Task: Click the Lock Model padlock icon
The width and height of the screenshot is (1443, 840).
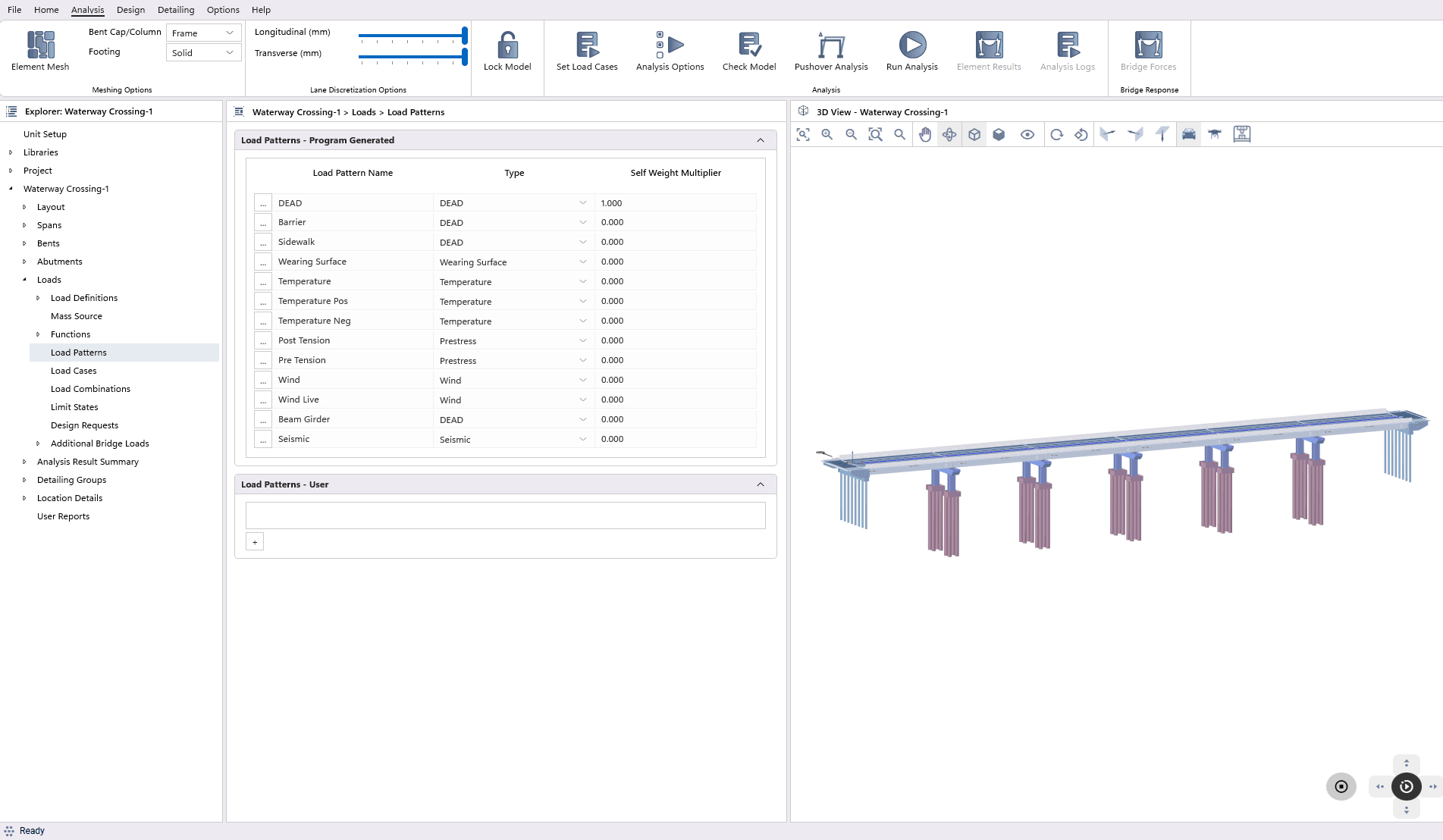Action: tap(507, 45)
